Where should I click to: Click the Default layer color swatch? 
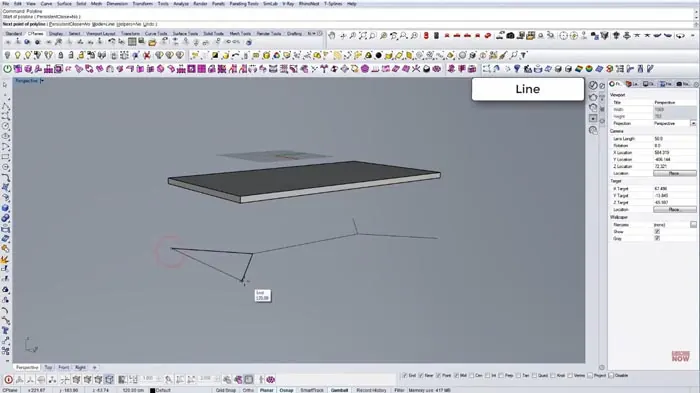point(152,390)
